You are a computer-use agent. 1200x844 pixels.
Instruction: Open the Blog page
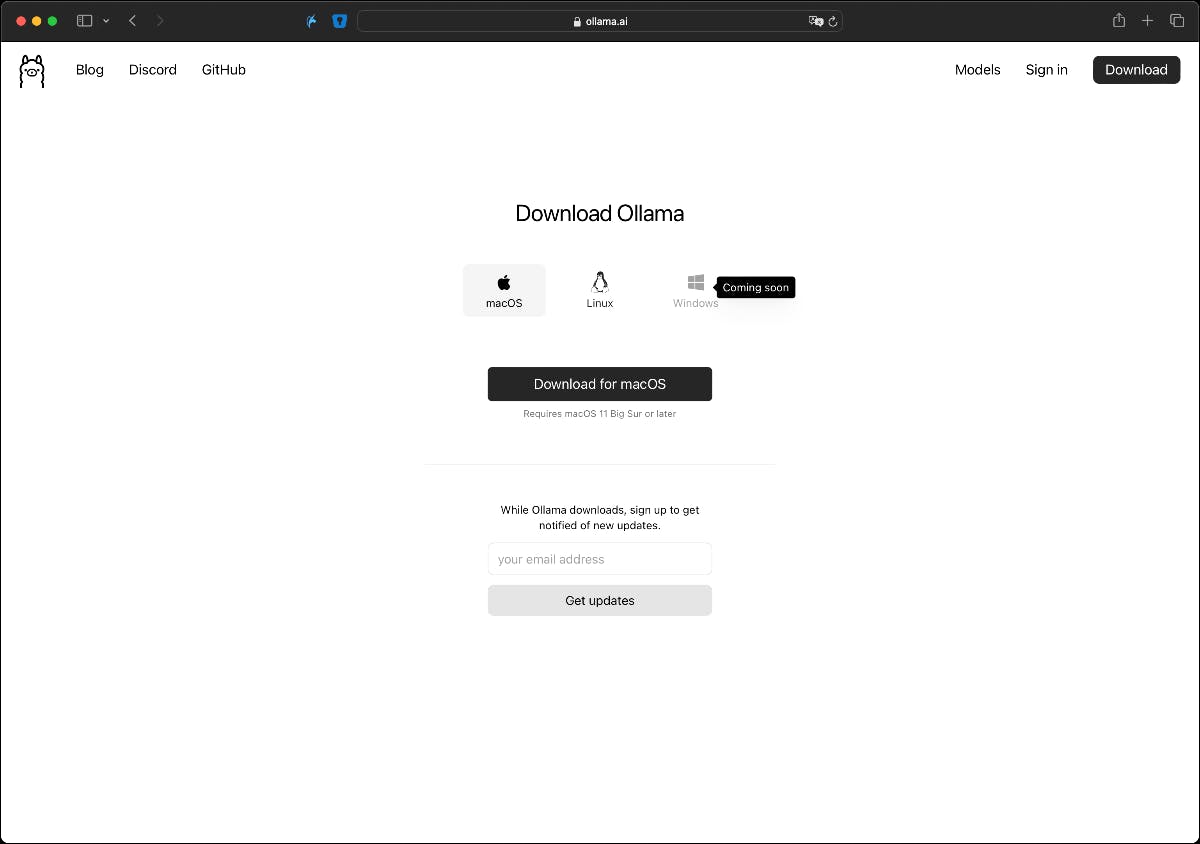[90, 70]
